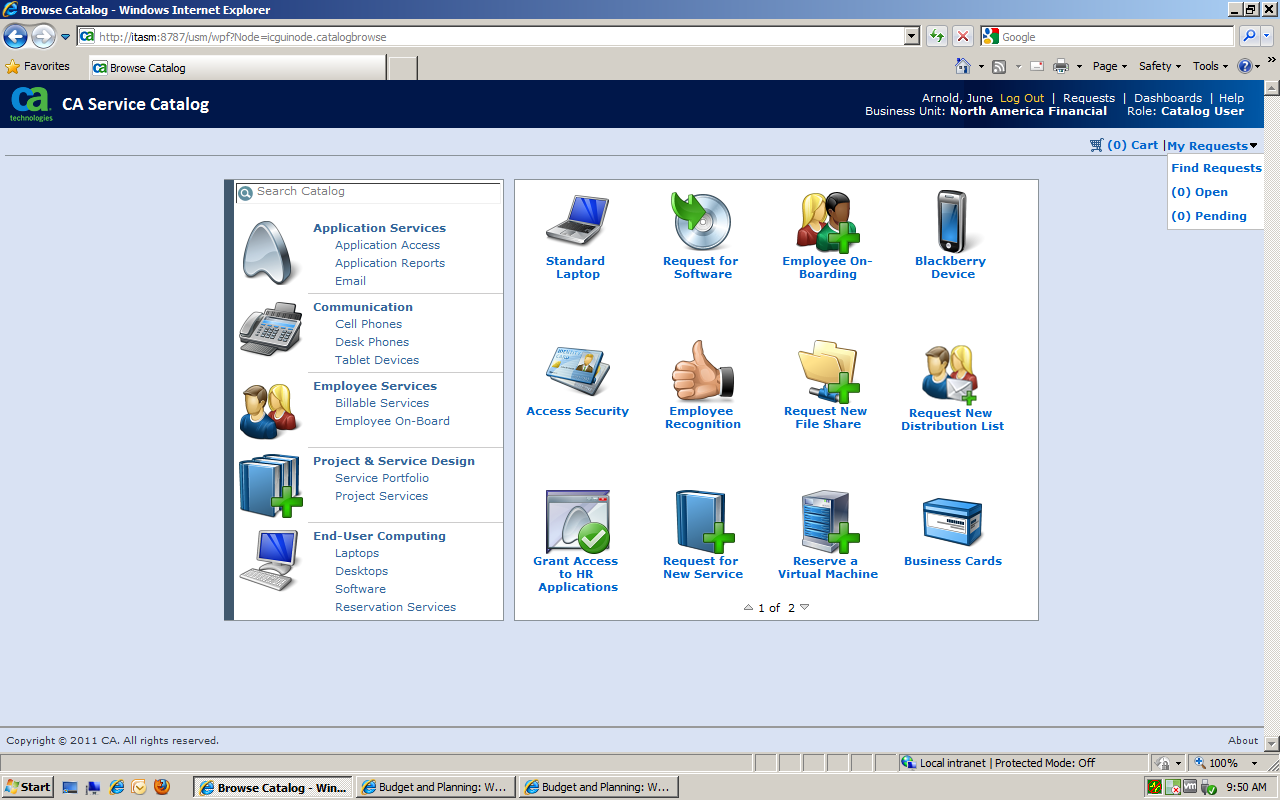Click the Reservation Services link

(395, 607)
